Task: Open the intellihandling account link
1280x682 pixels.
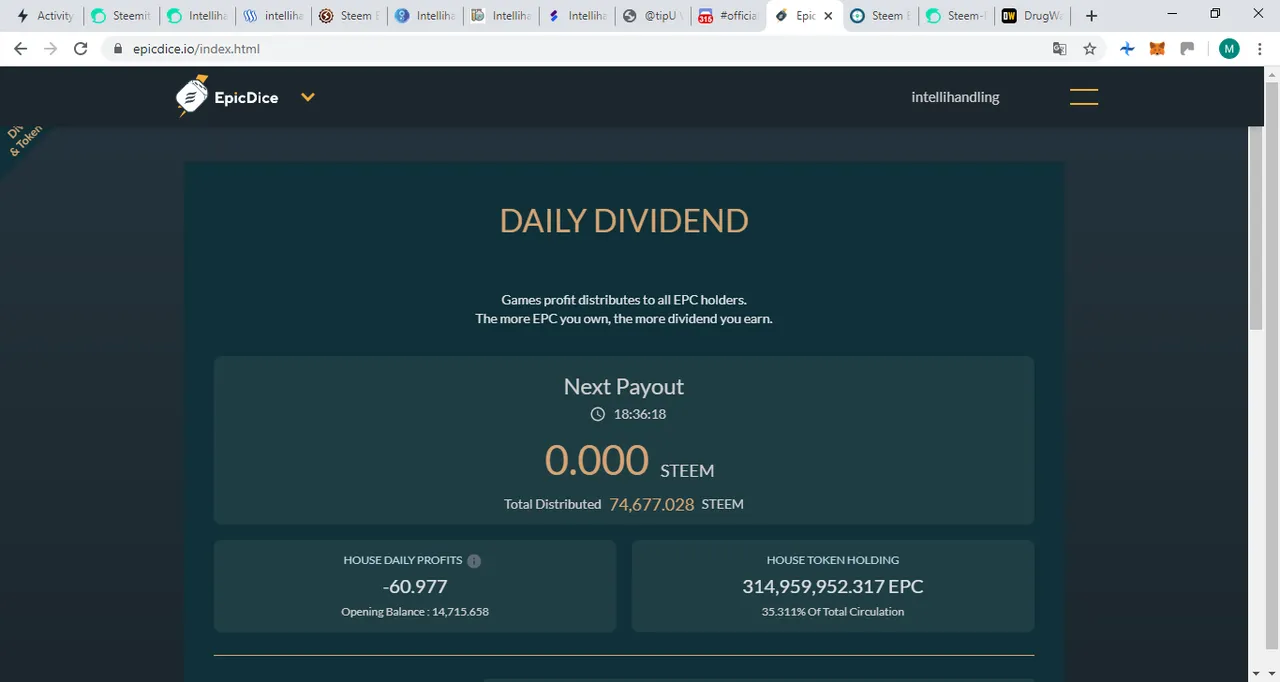Action: [x=955, y=97]
